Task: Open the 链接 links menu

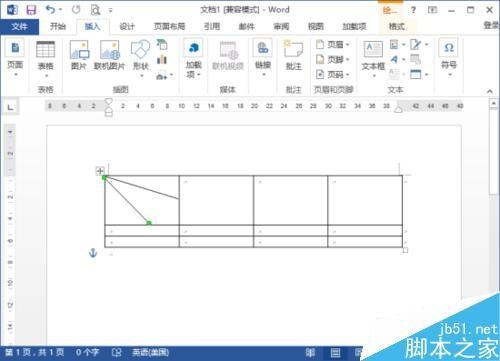Action: [x=263, y=58]
